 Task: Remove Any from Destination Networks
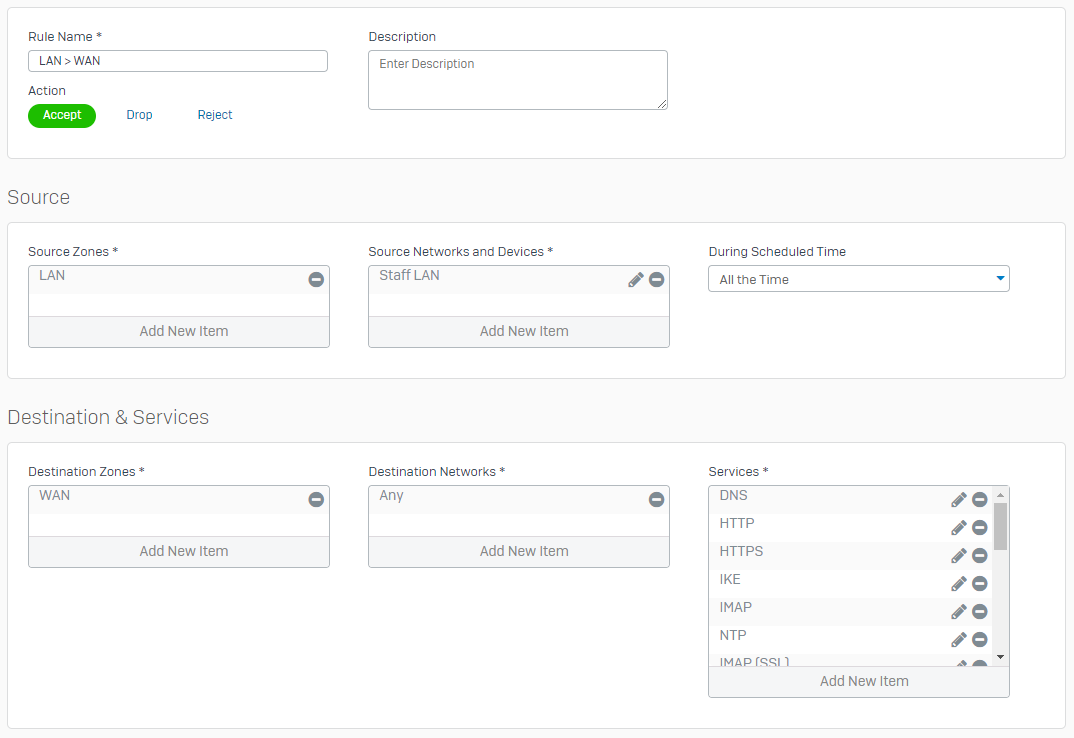(656, 500)
